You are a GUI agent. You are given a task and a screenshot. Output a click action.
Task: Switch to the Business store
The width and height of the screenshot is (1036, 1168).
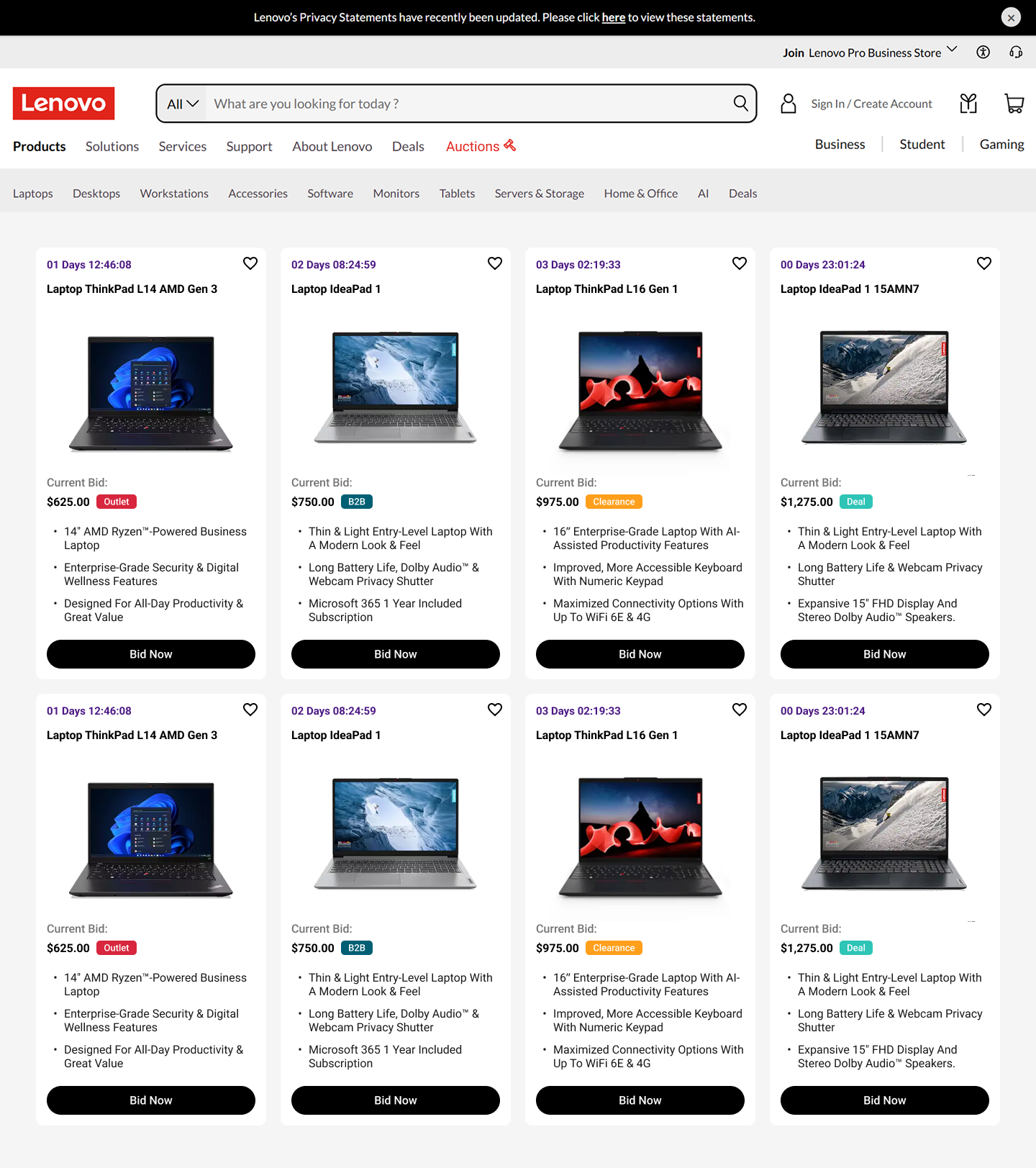point(840,144)
